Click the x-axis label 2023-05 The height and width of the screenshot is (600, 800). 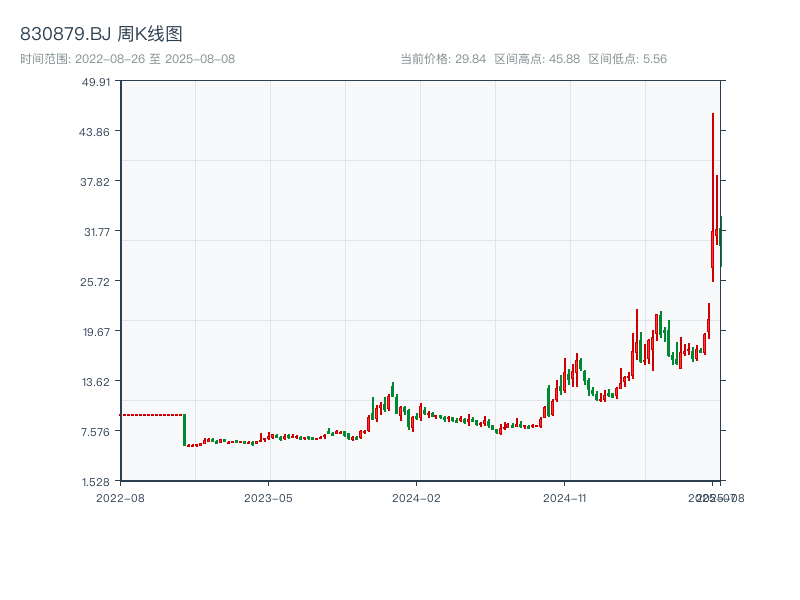click(x=268, y=498)
